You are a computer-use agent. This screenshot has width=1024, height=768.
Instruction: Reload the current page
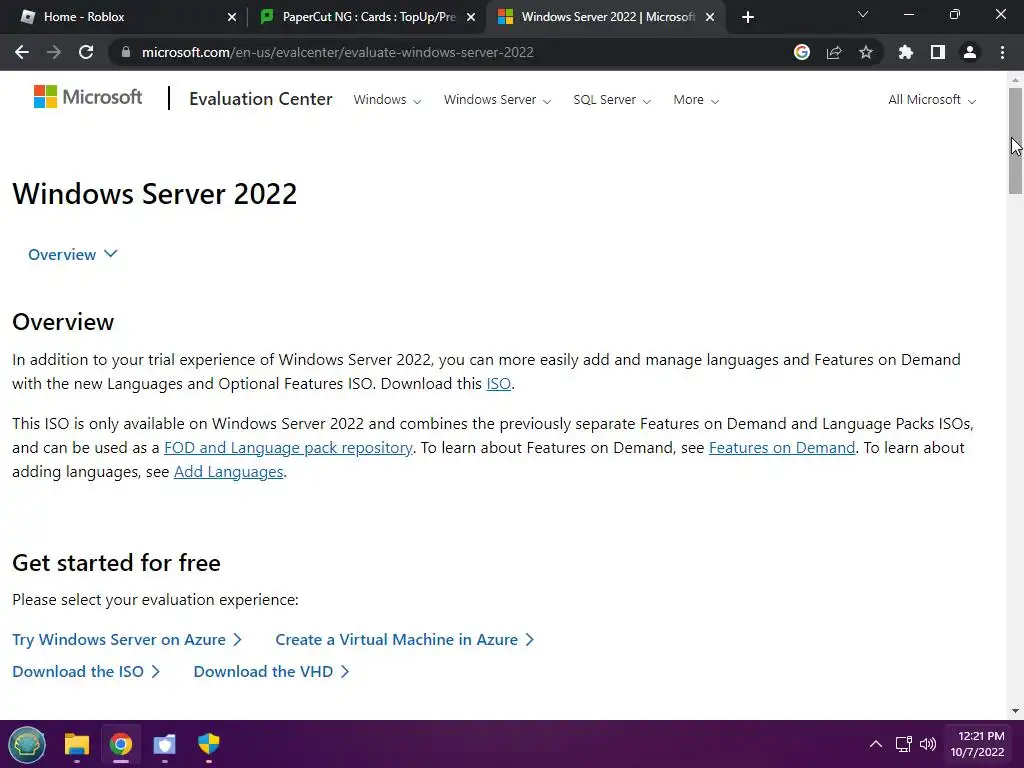[x=86, y=52]
